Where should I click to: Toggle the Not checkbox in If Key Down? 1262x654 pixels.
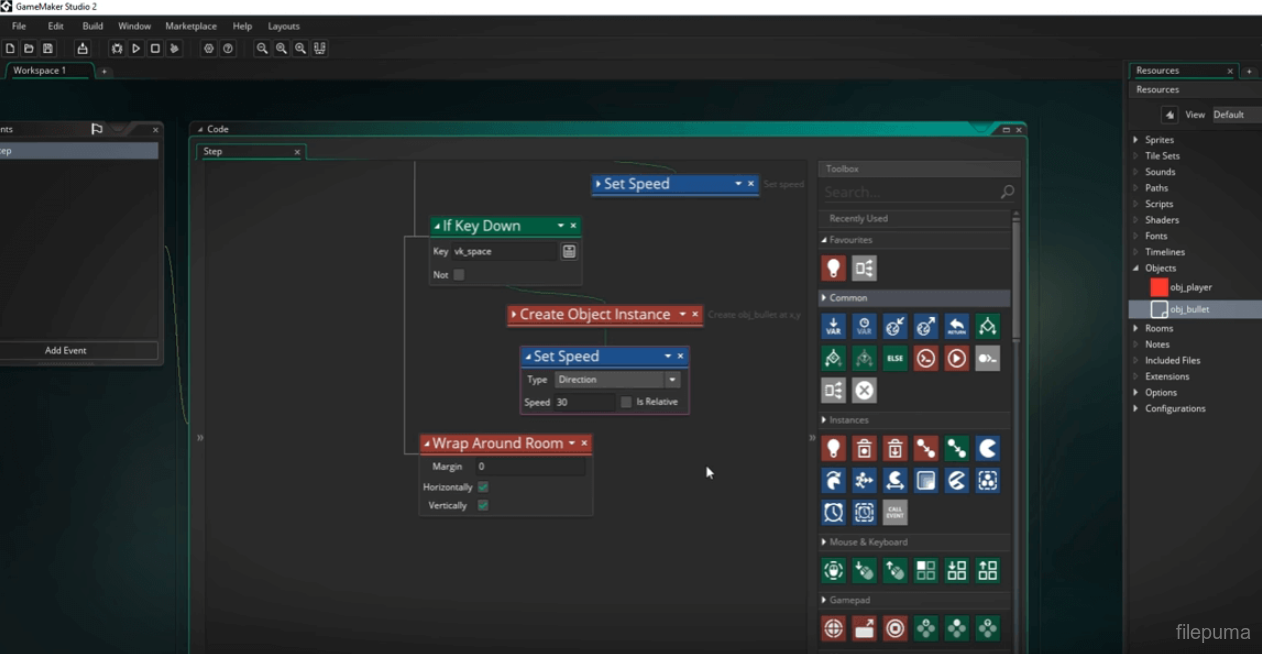[459, 275]
